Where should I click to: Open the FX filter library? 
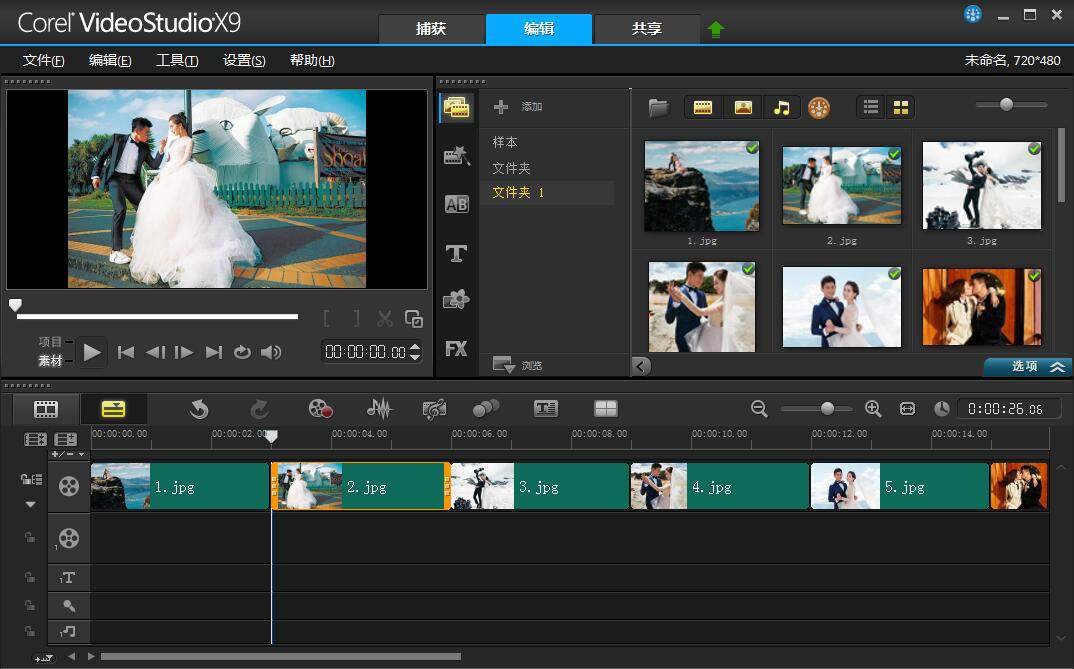(x=457, y=349)
